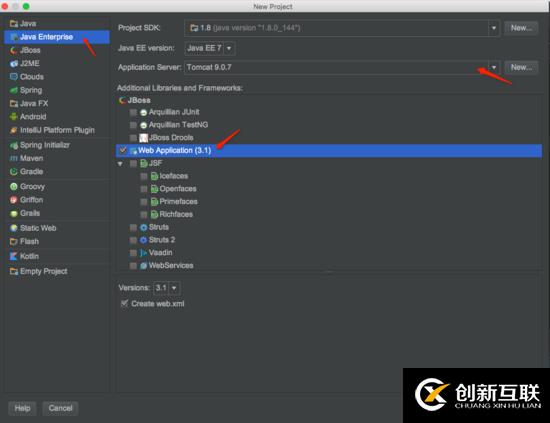
Task: Select the Gradle icon in sidebar
Action: (14, 172)
